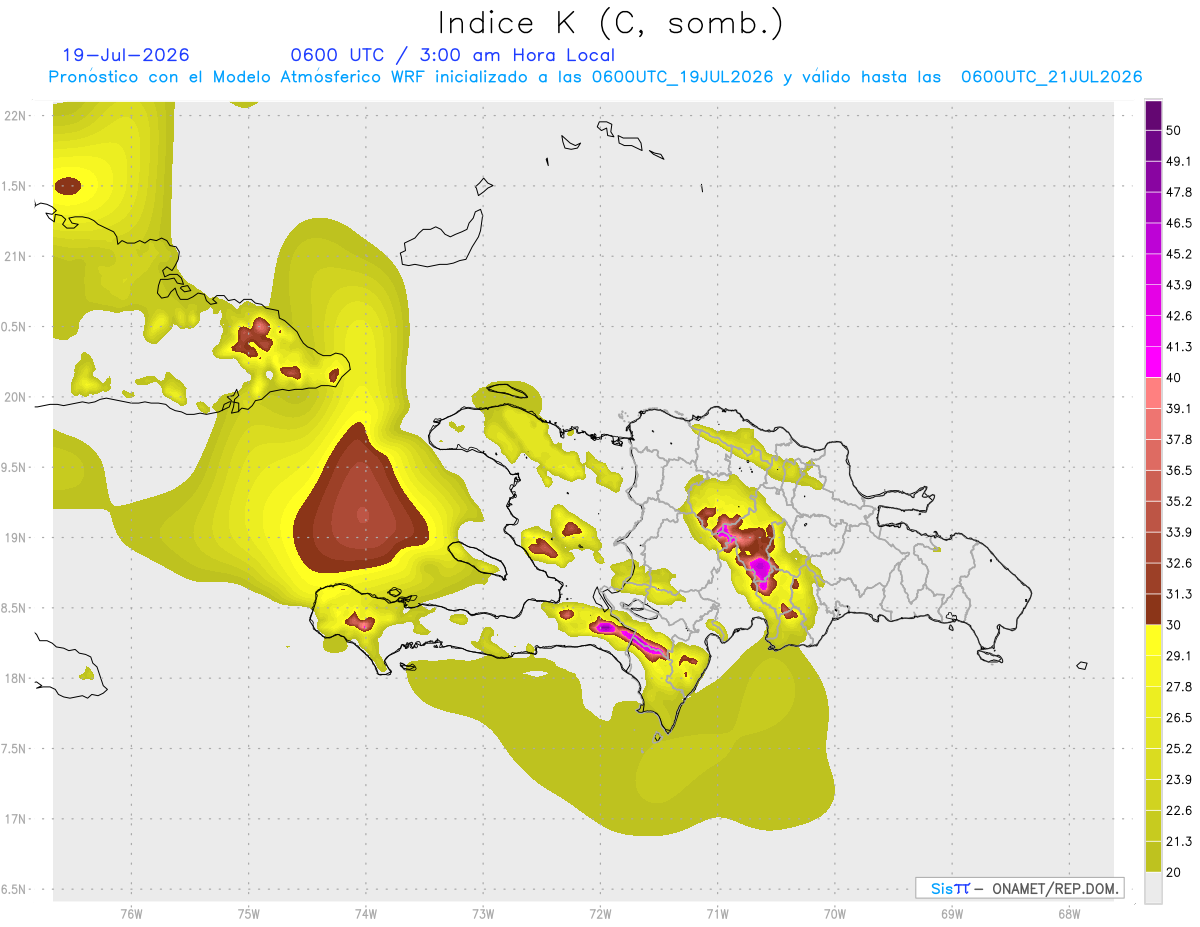1200x927 pixels.
Task: Click the color scale value '20'
Action: coord(1175,873)
